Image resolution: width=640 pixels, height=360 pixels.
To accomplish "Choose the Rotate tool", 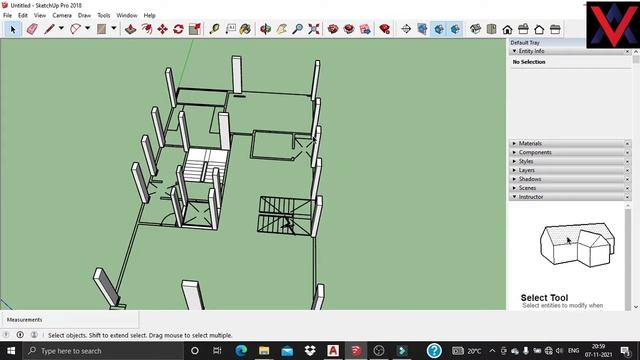I will [178, 29].
